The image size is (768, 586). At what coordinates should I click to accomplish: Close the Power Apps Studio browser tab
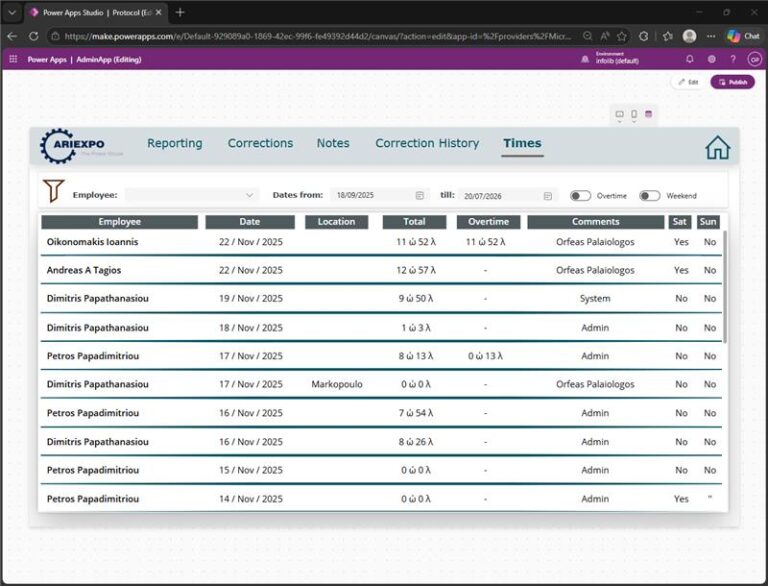(158, 13)
